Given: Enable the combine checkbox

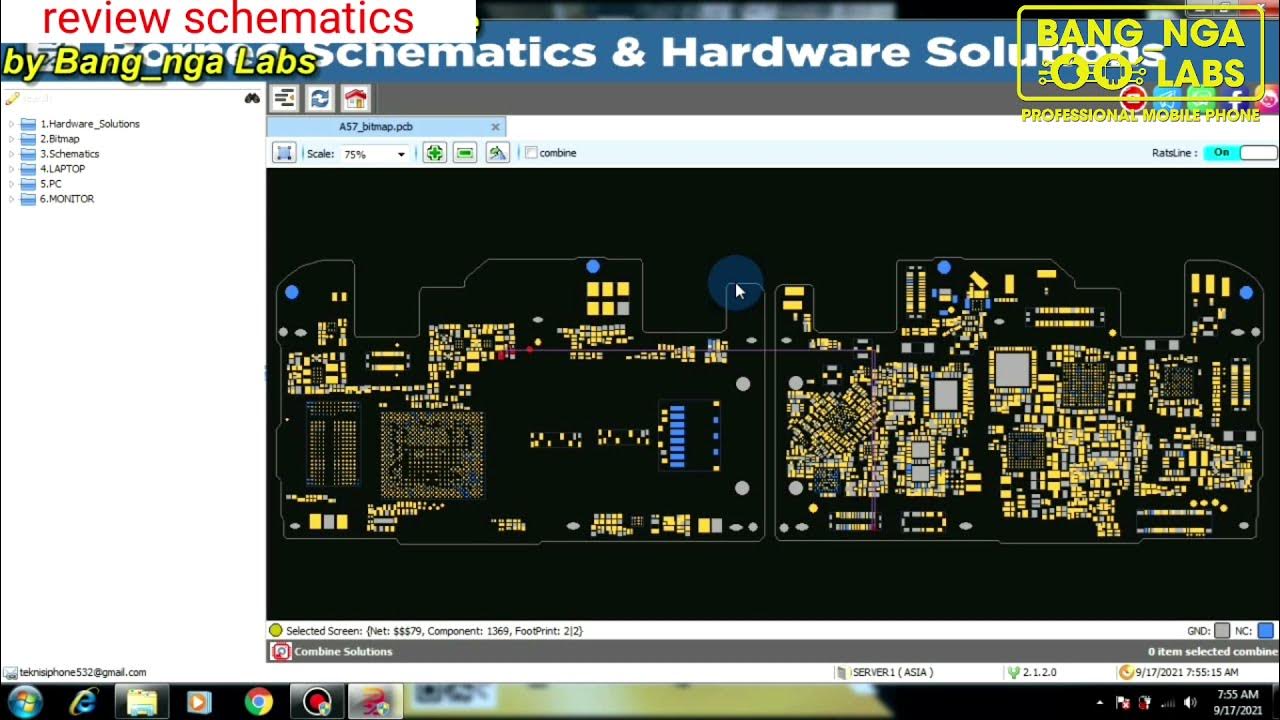Looking at the screenshot, I should (531, 153).
